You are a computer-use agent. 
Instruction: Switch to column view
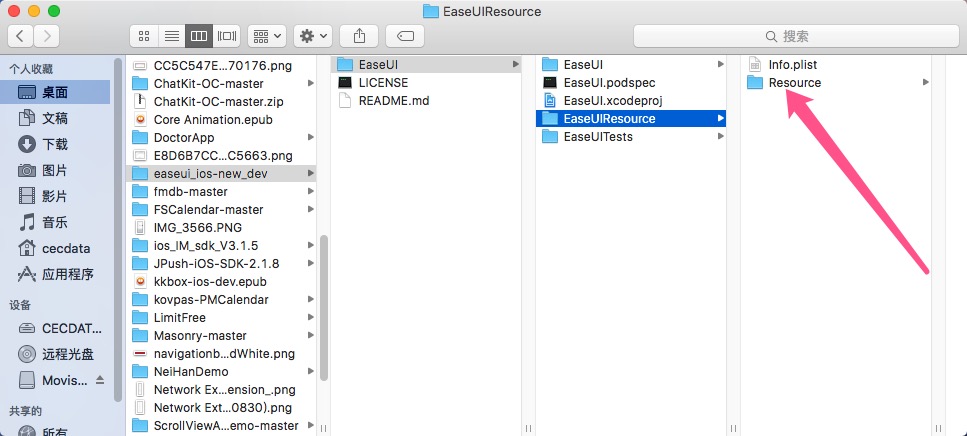click(199, 36)
